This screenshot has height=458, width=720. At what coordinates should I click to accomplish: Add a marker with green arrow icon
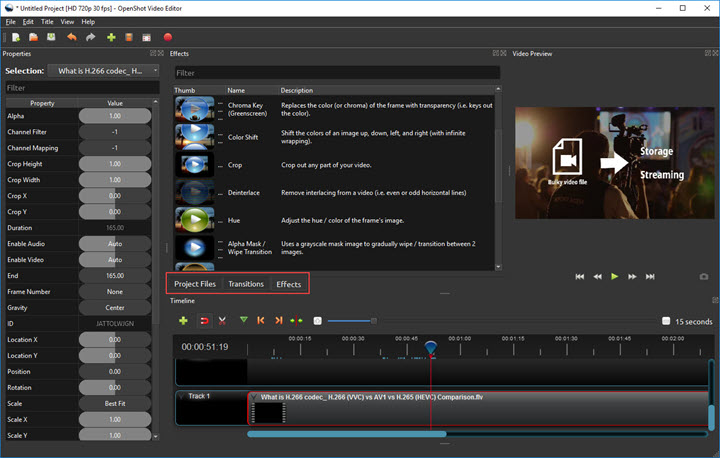click(x=243, y=321)
